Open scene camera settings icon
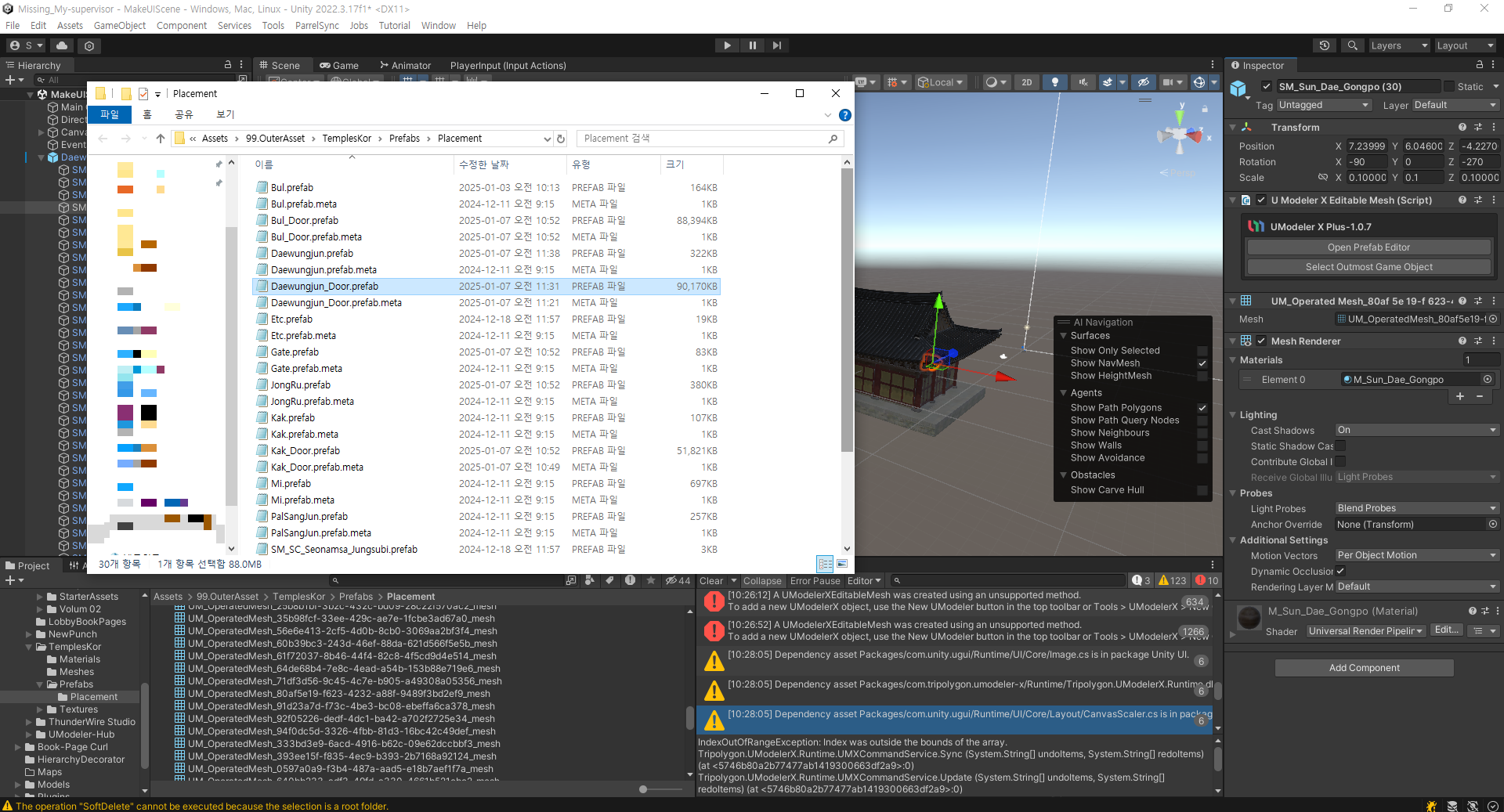Image resolution: width=1504 pixels, height=812 pixels. click(1168, 81)
